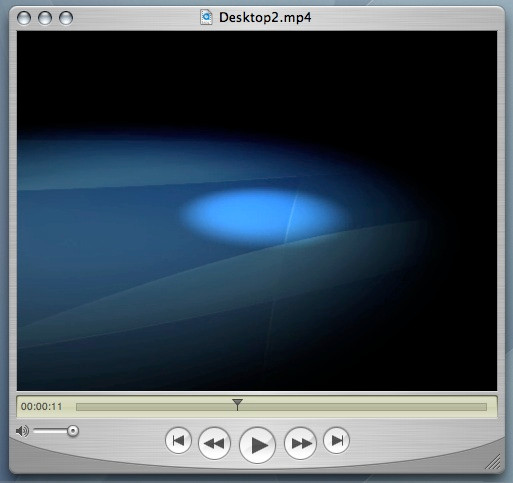Click the resize grip at window corner
Image resolution: width=513 pixels, height=483 pixels.
[493, 462]
